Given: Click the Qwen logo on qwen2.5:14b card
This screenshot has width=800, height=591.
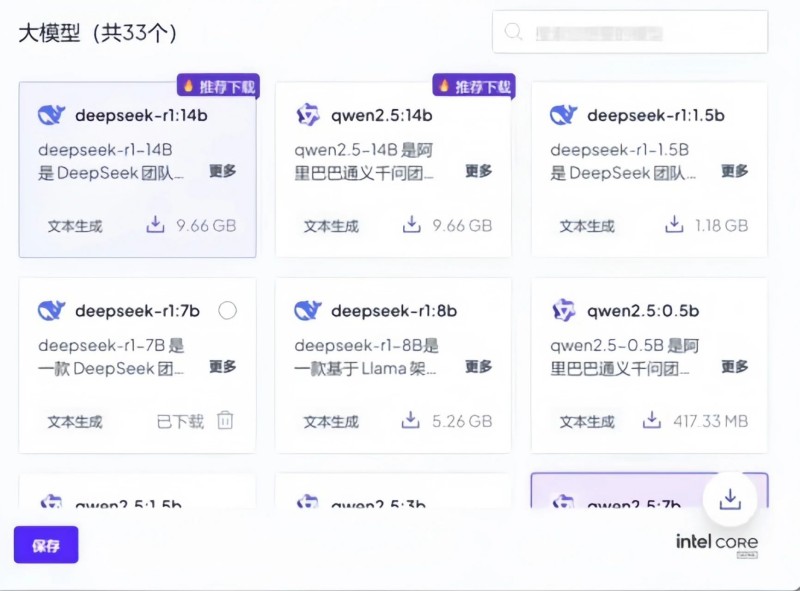Looking at the screenshot, I should click(308, 115).
